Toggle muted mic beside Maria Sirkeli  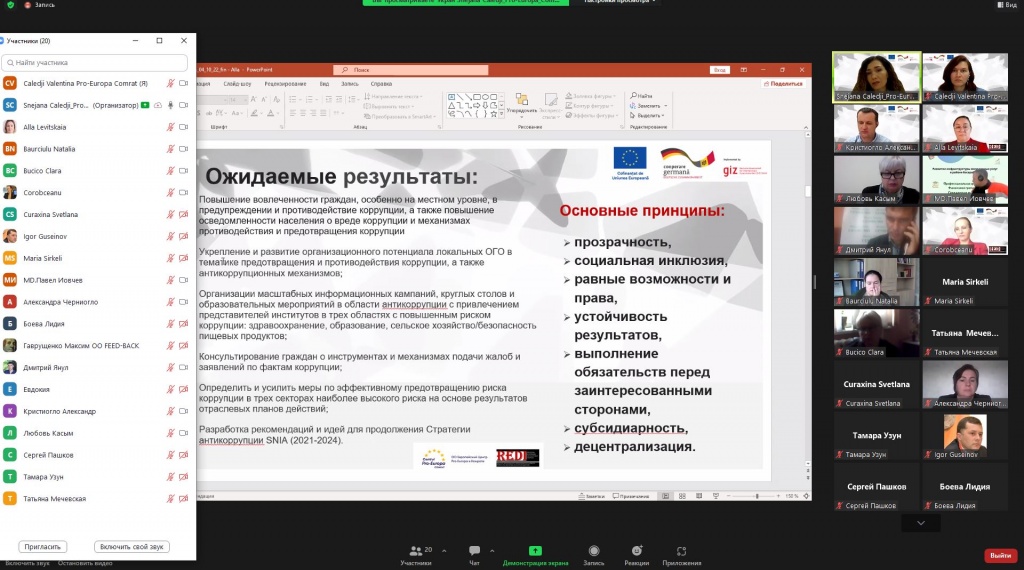pos(170,258)
